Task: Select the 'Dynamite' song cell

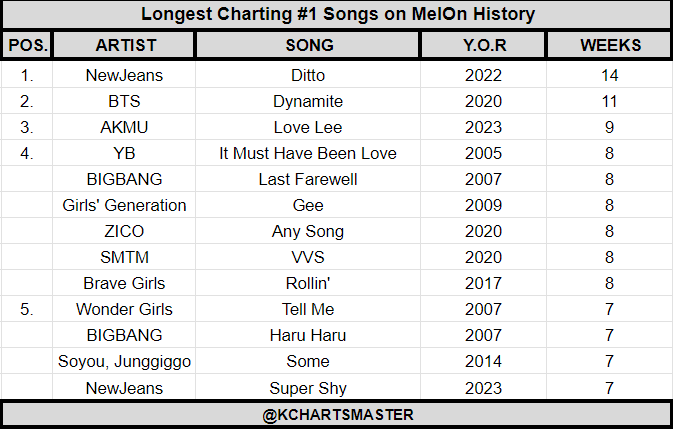Action: [x=308, y=101]
